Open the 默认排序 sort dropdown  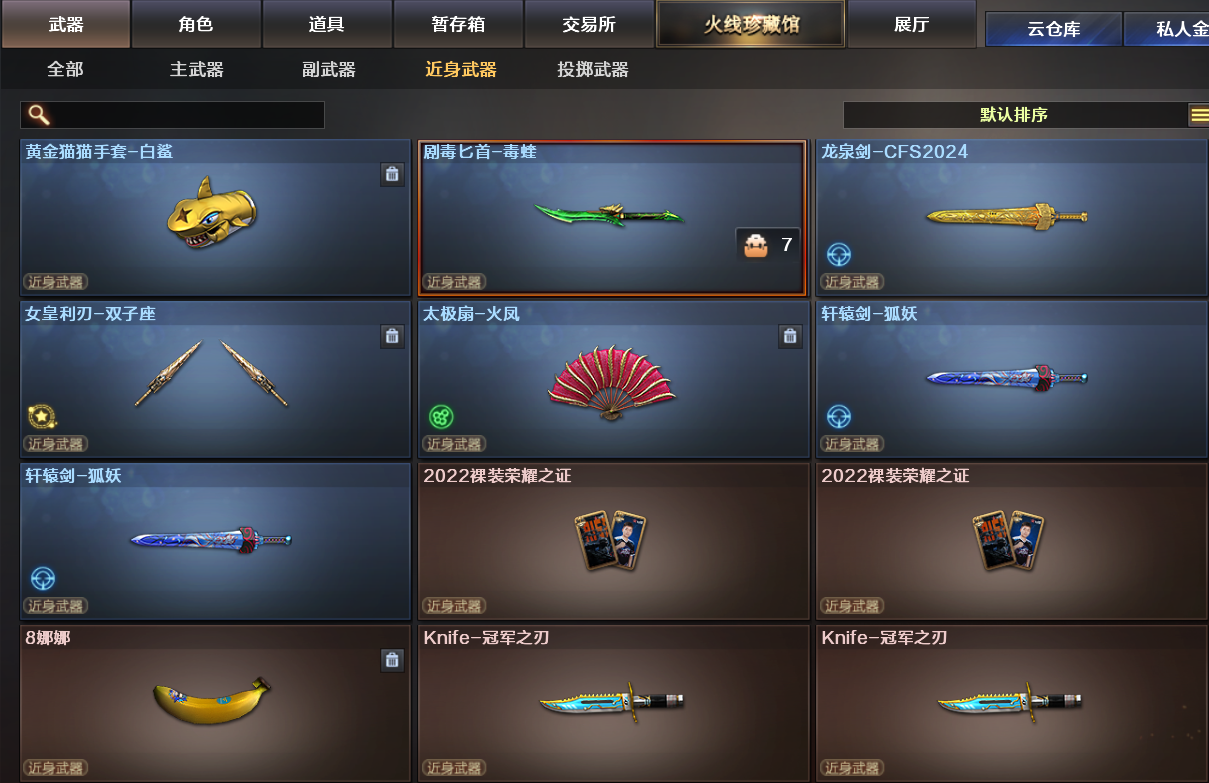click(x=1014, y=115)
